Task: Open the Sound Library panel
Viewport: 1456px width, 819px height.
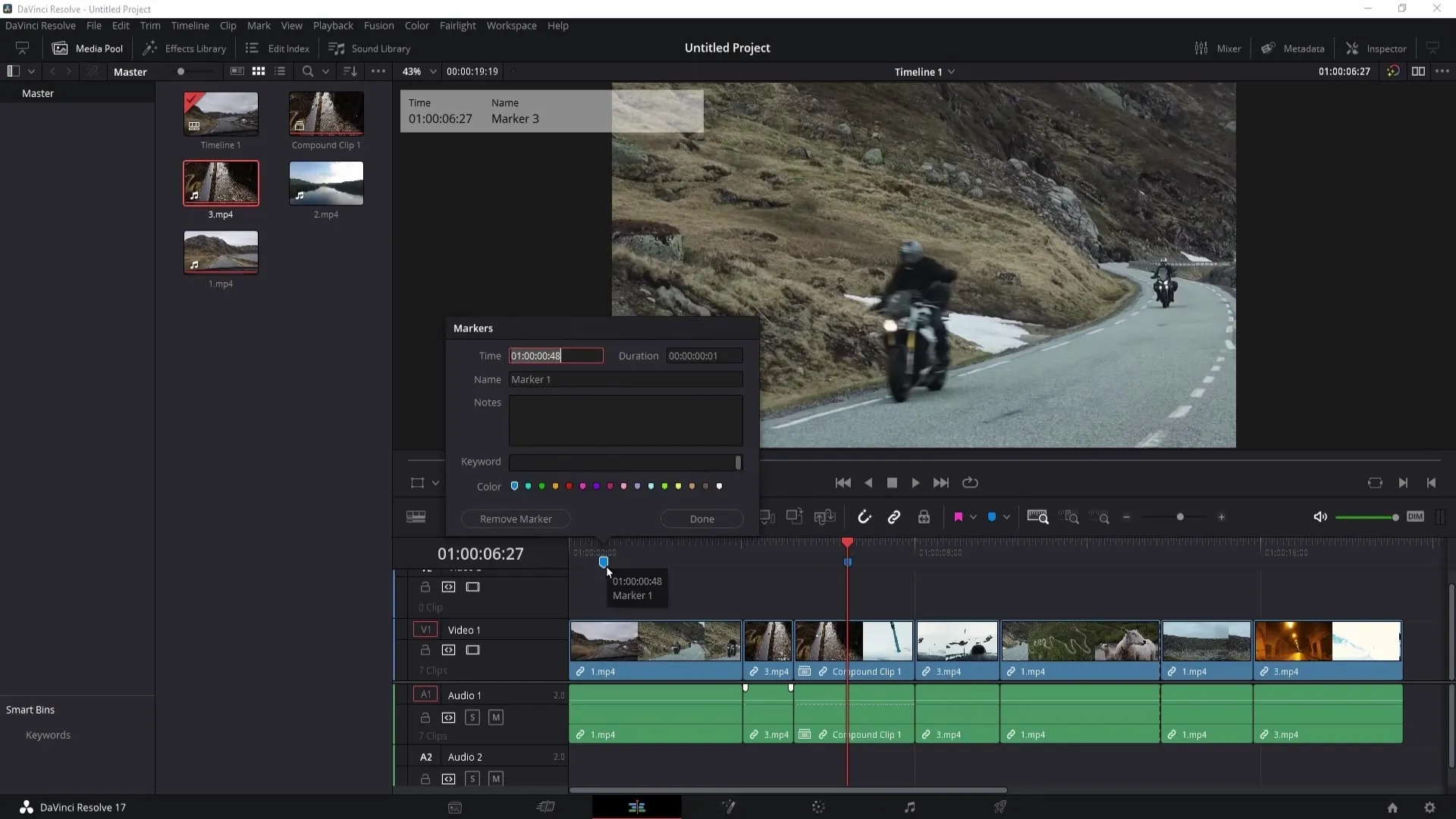Action: pos(369,49)
